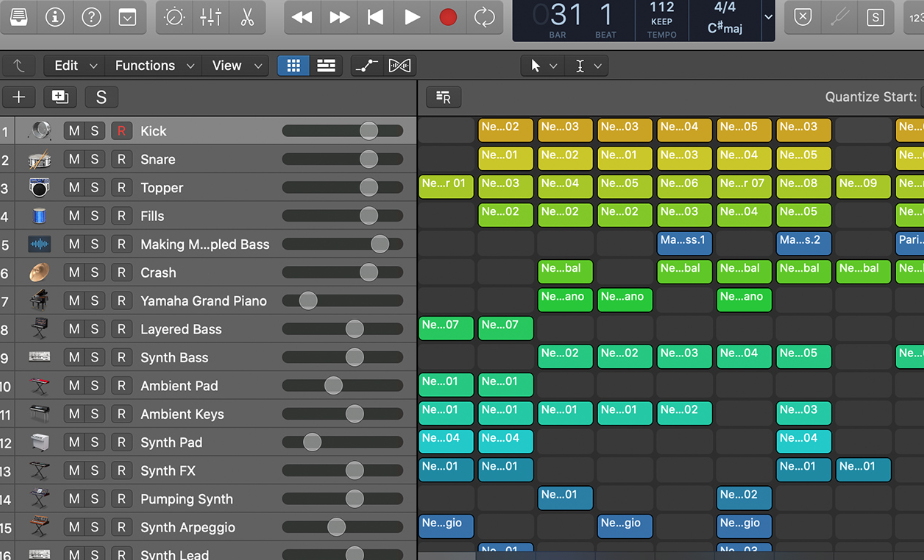Show the Inspector with the info icon
924x560 pixels.
55,17
